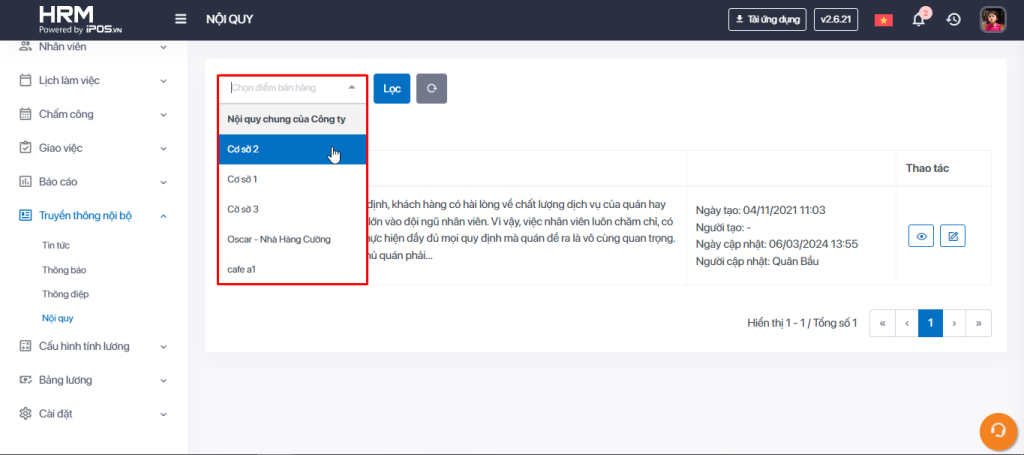Click the refresh icon next to Lọc
This screenshot has height=455, width=1024.
431,88
